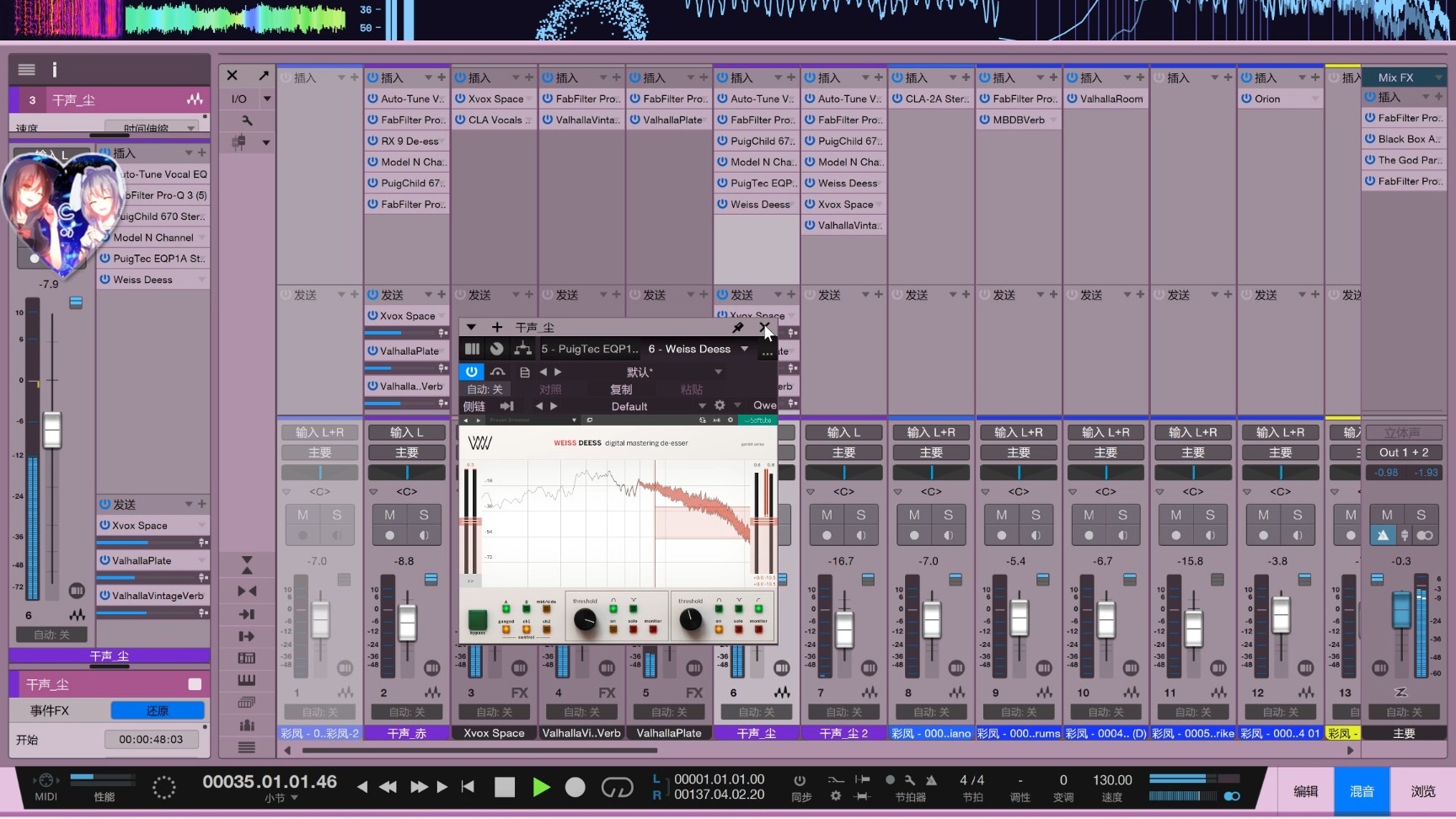Click the 自动: 关 automation button in plugin
Viewport: 1456px width, 819px height.
[484, 389]
